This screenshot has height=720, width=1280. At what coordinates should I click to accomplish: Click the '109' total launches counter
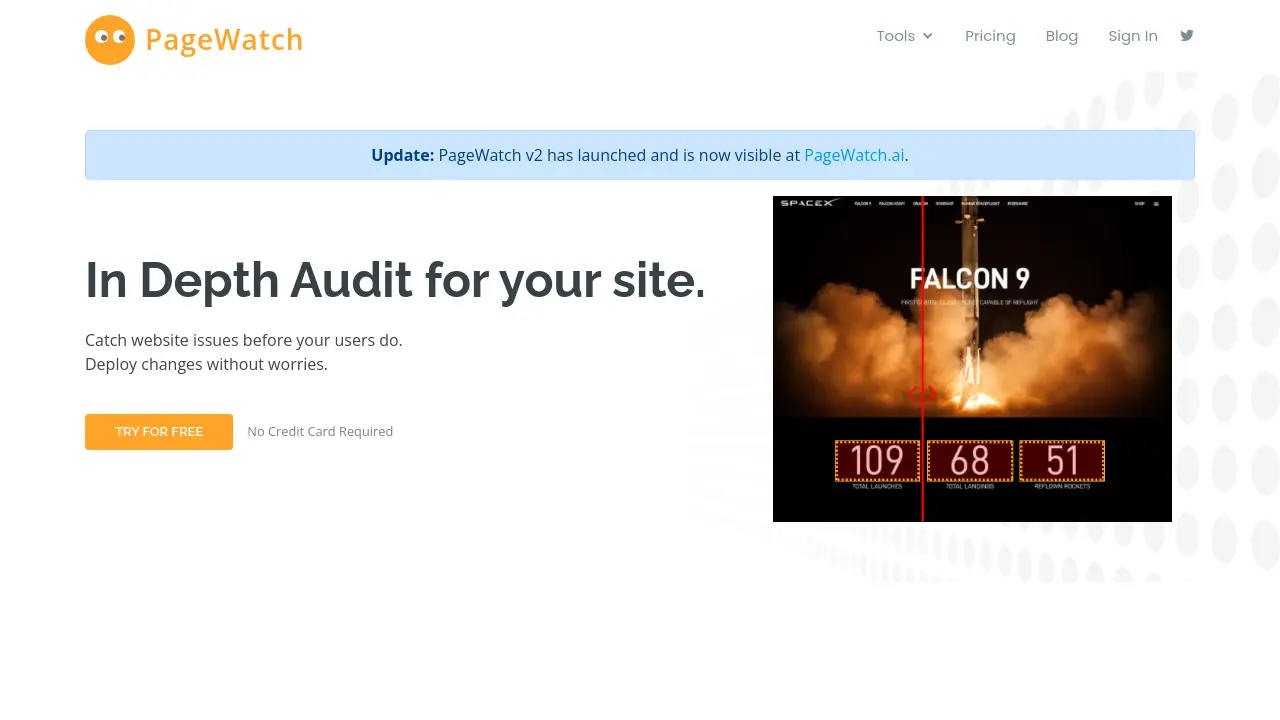pyautogui.click(x=877, y=461)
